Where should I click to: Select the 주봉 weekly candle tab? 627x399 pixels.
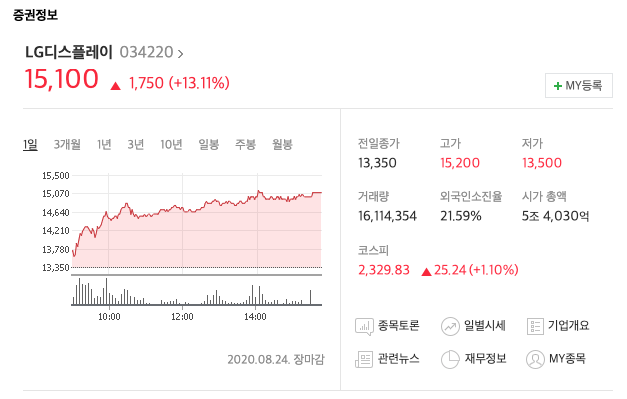246,144
